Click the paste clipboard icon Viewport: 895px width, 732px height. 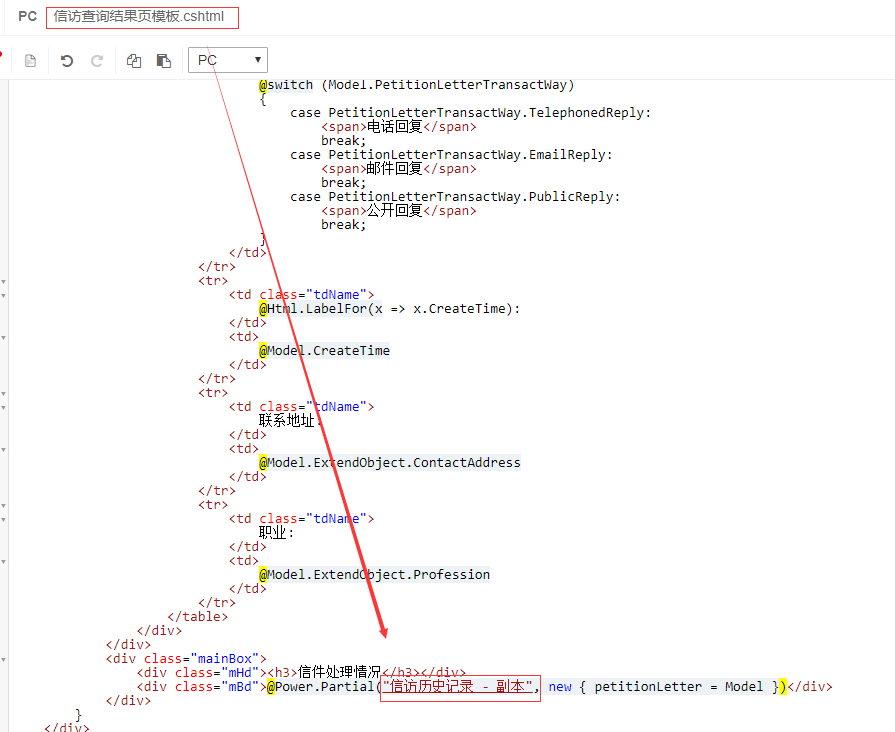pyautogui.click(x=163, y=61)
